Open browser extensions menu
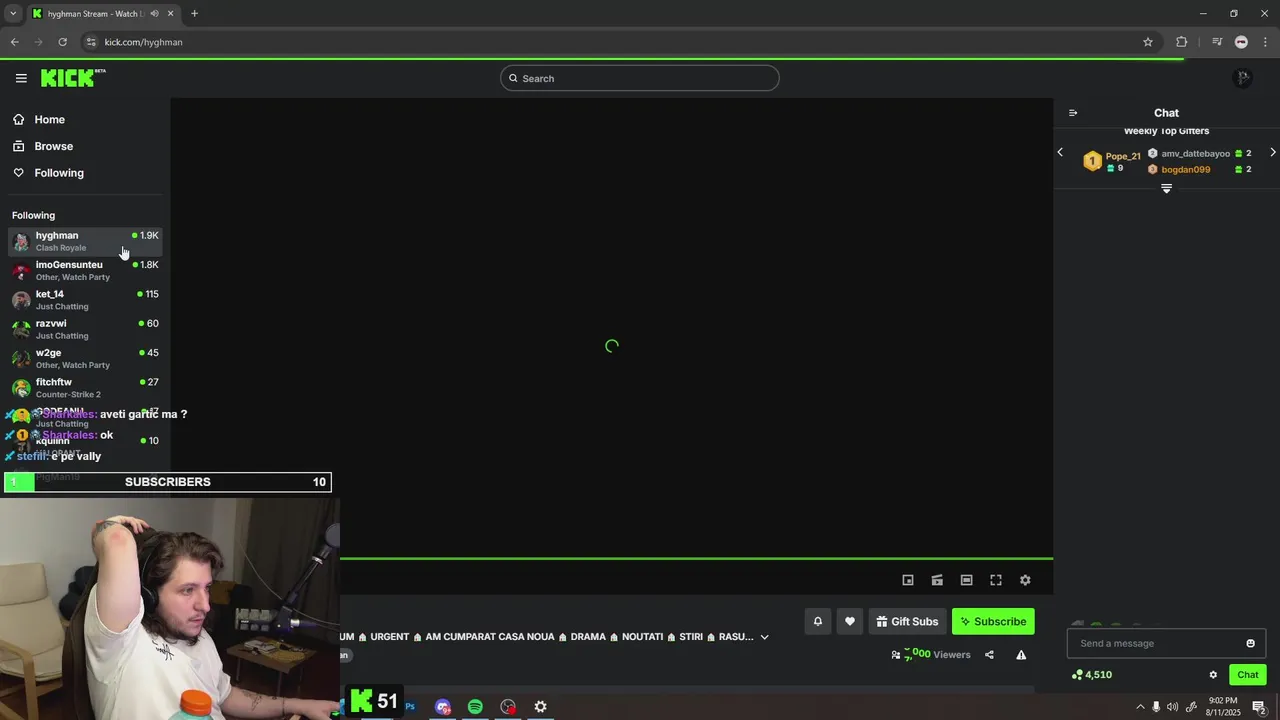This screenshot has height=720, width=1280. coord(1181,42)
